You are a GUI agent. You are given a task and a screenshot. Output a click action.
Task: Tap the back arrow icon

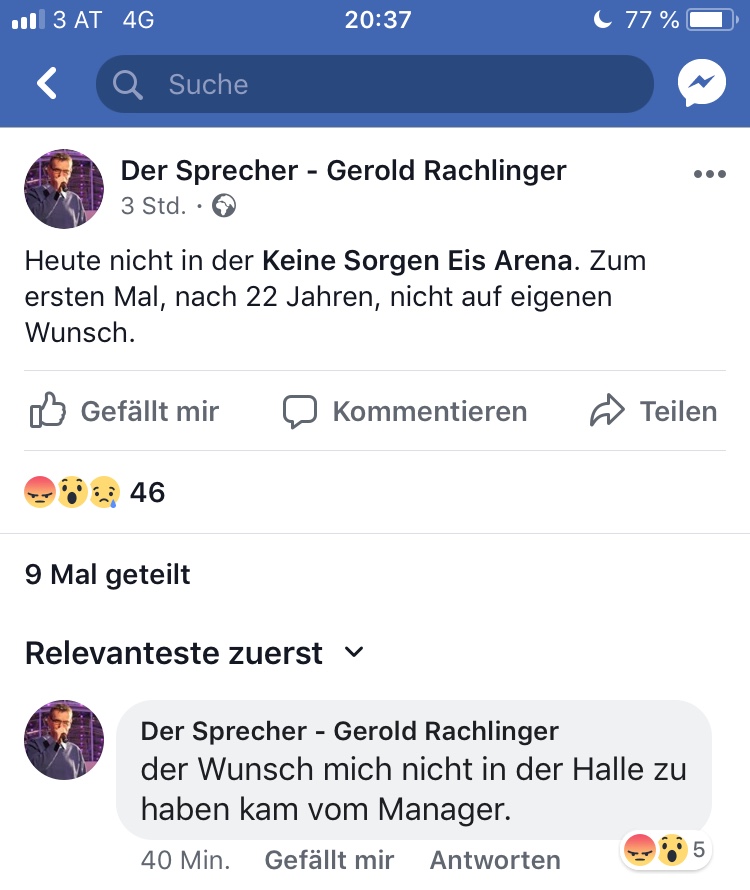coord(46,84)
